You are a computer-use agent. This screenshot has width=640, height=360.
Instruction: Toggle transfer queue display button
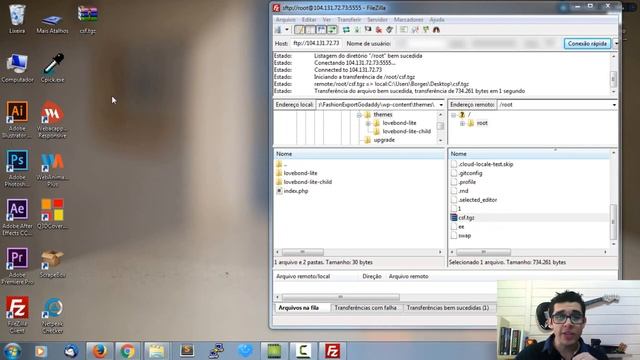pyautogui.click(x=332, y=30)
